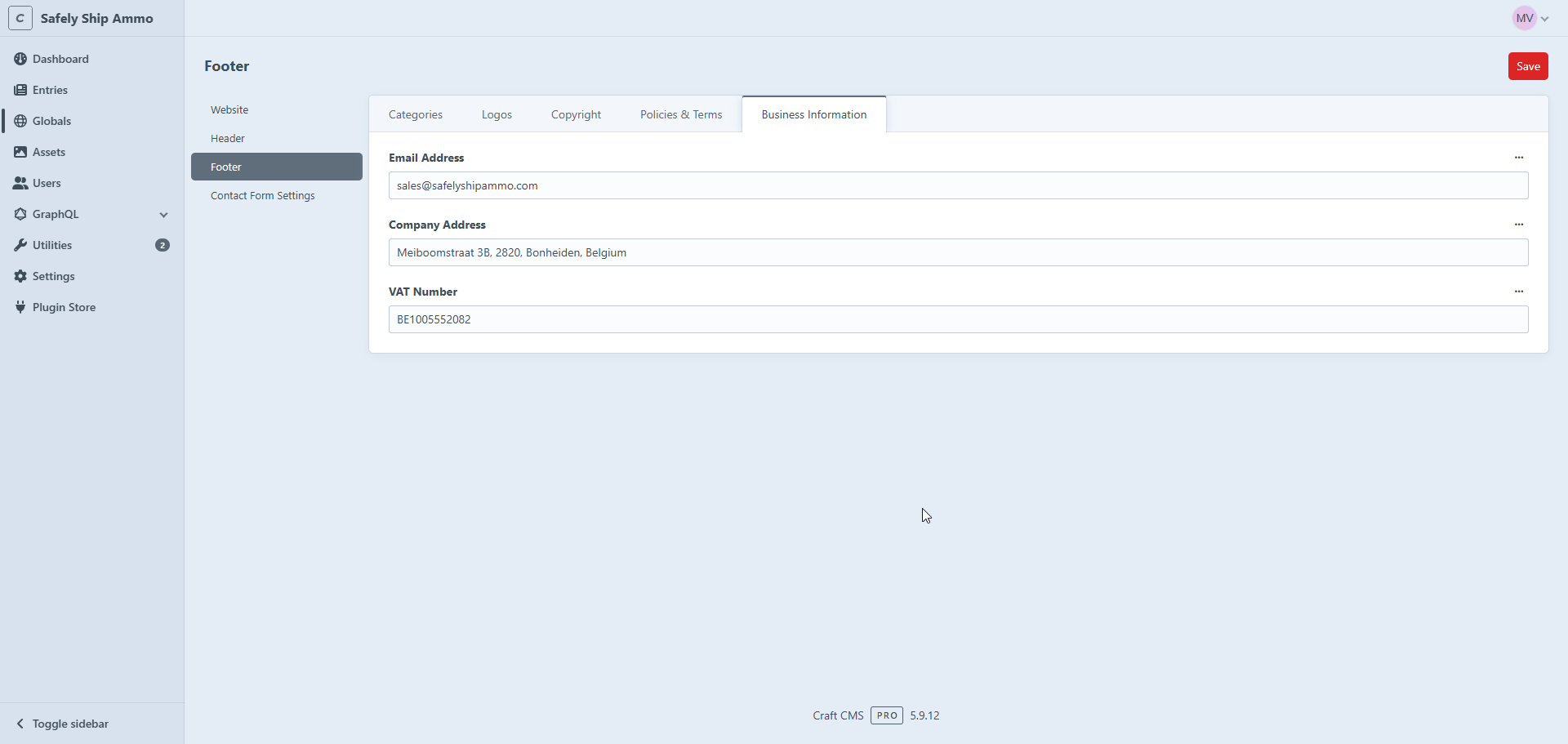The image size is (1568, 744).
Task: Click the 5.9.12 version number
Action: click(x=924, y=715)
